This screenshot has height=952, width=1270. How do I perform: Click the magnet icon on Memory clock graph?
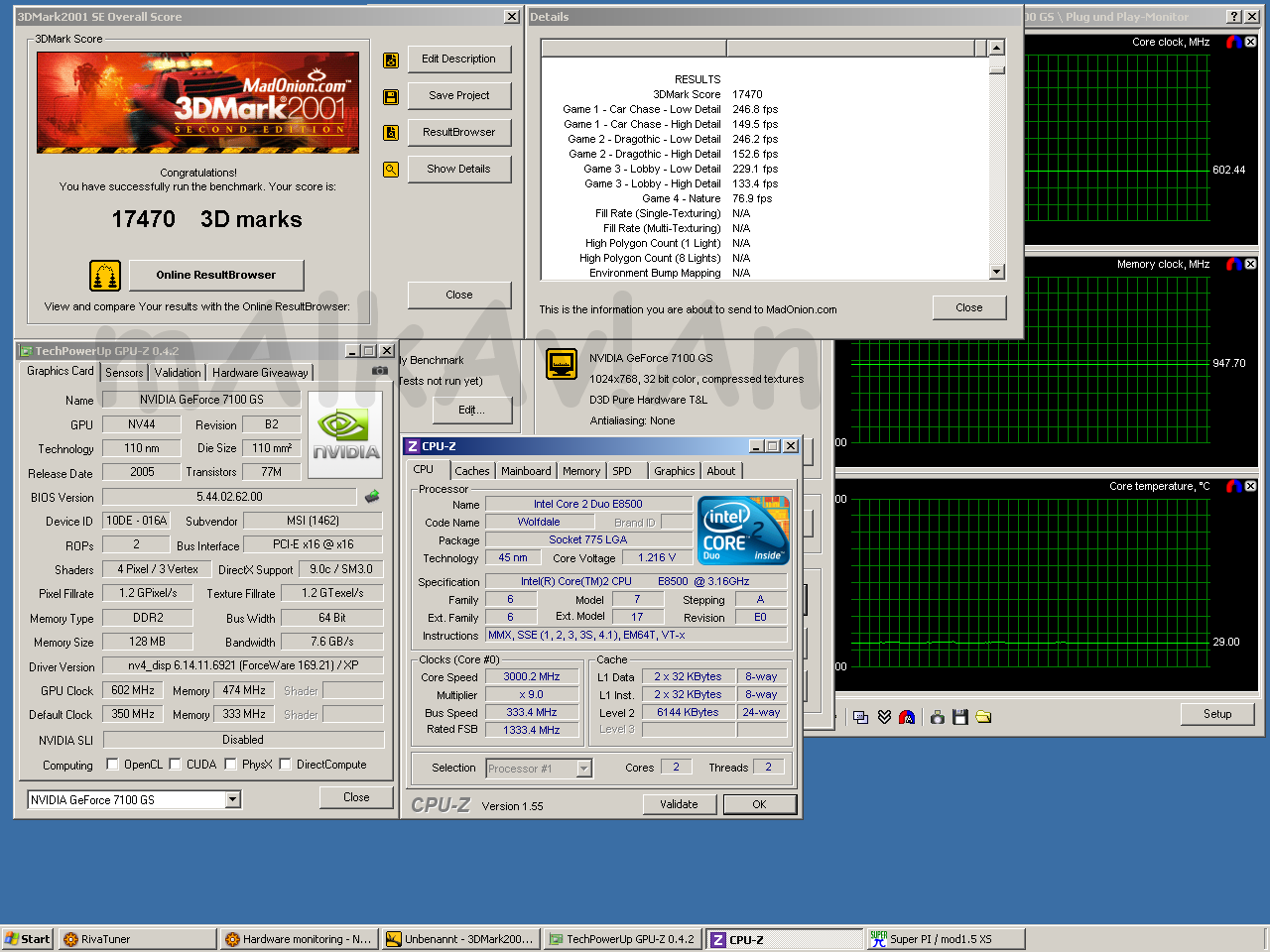1233,264
